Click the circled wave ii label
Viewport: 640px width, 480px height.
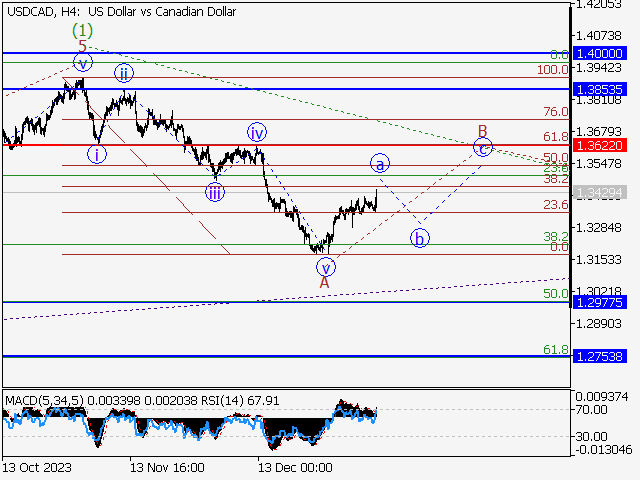click(x=122, y=73)
